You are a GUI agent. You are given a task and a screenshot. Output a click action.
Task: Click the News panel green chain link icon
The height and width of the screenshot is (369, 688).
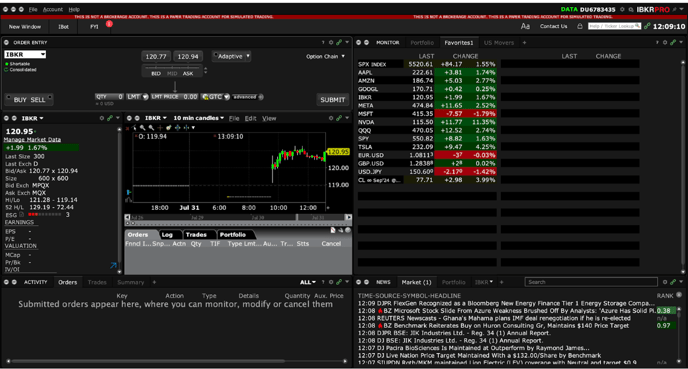(673, 282)
